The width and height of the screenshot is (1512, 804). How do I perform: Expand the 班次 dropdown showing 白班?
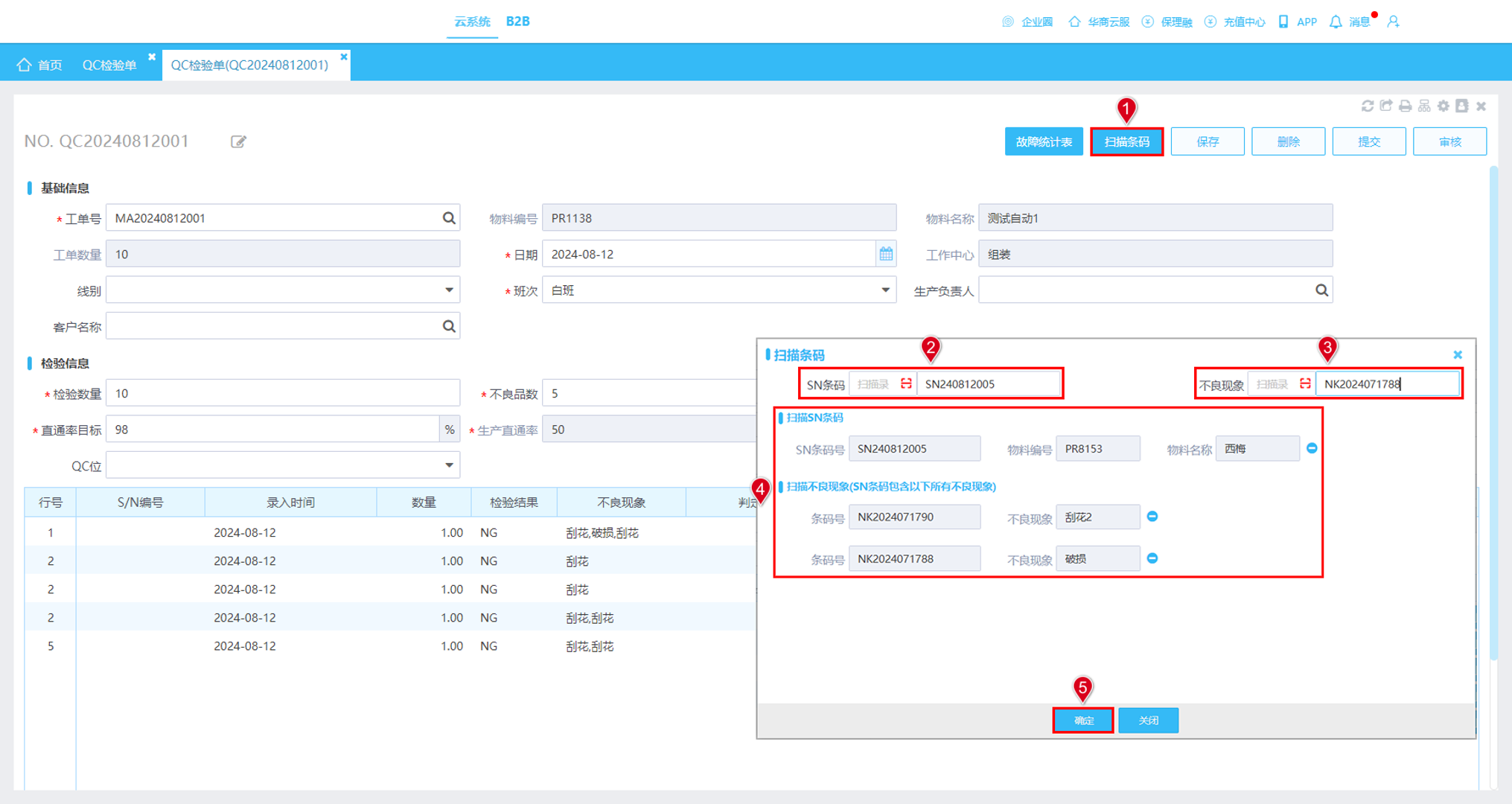point(885,290)
